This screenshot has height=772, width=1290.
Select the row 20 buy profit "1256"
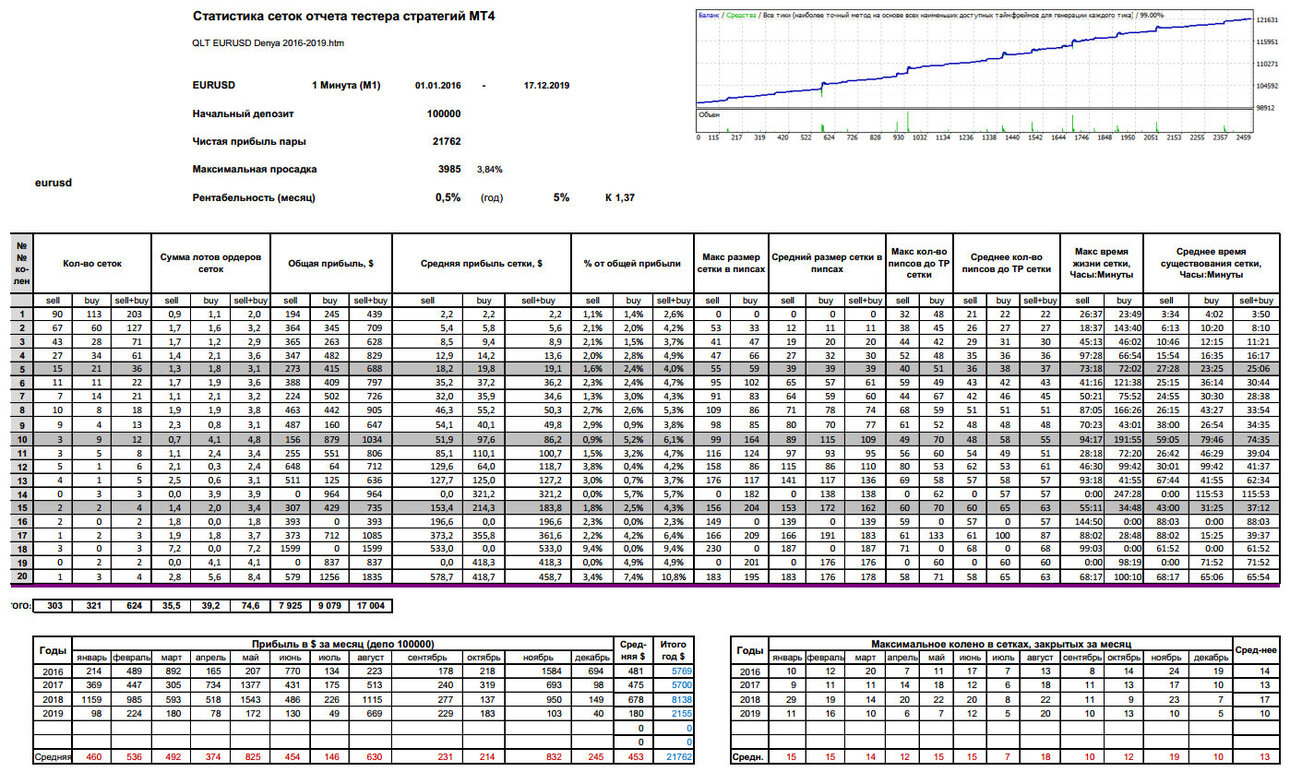click(x=327, y=578)
